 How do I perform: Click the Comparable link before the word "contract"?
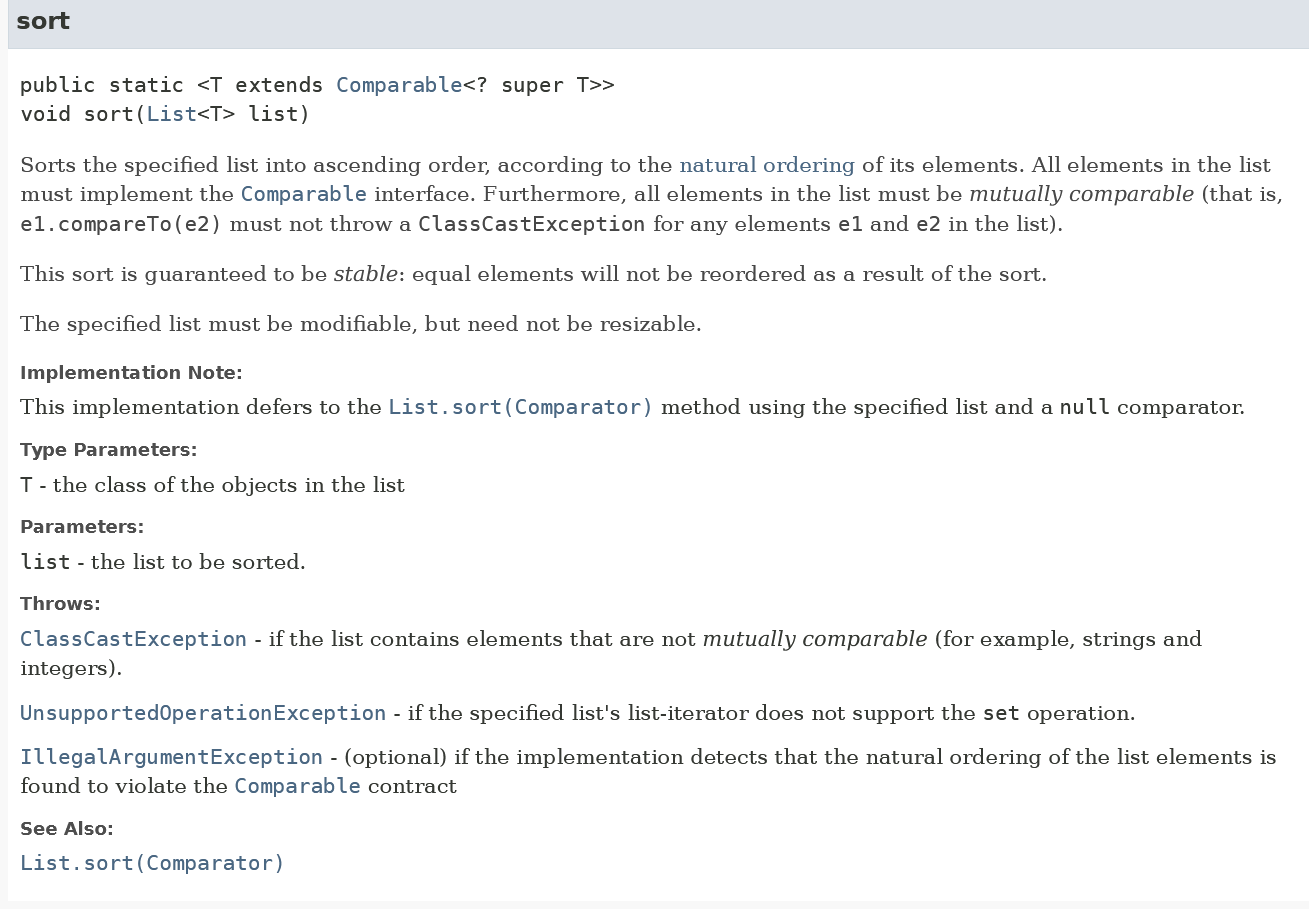coord(297,786)
